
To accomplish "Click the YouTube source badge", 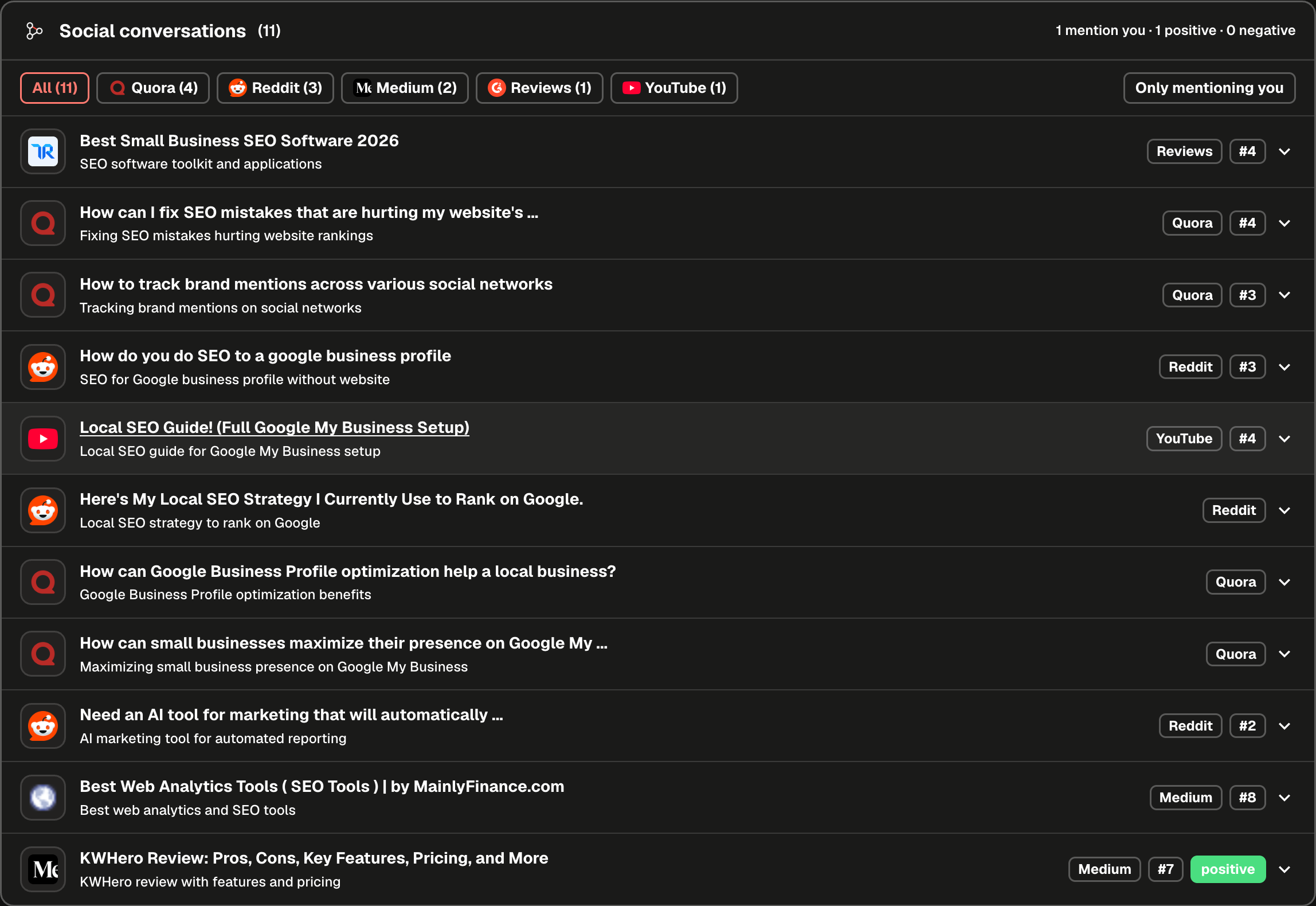I will [x=1184, y=439].
